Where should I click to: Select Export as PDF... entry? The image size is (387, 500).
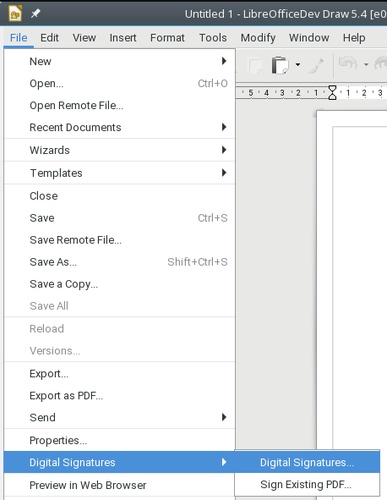(120, 396)
